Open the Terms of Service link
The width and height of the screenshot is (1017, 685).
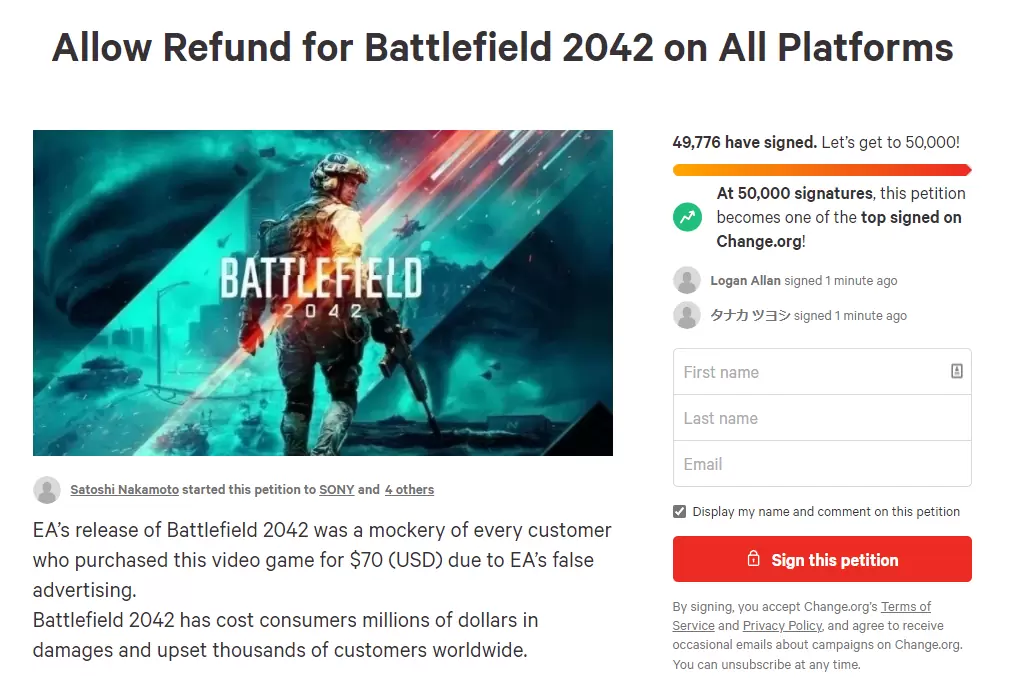click(905, 606)
